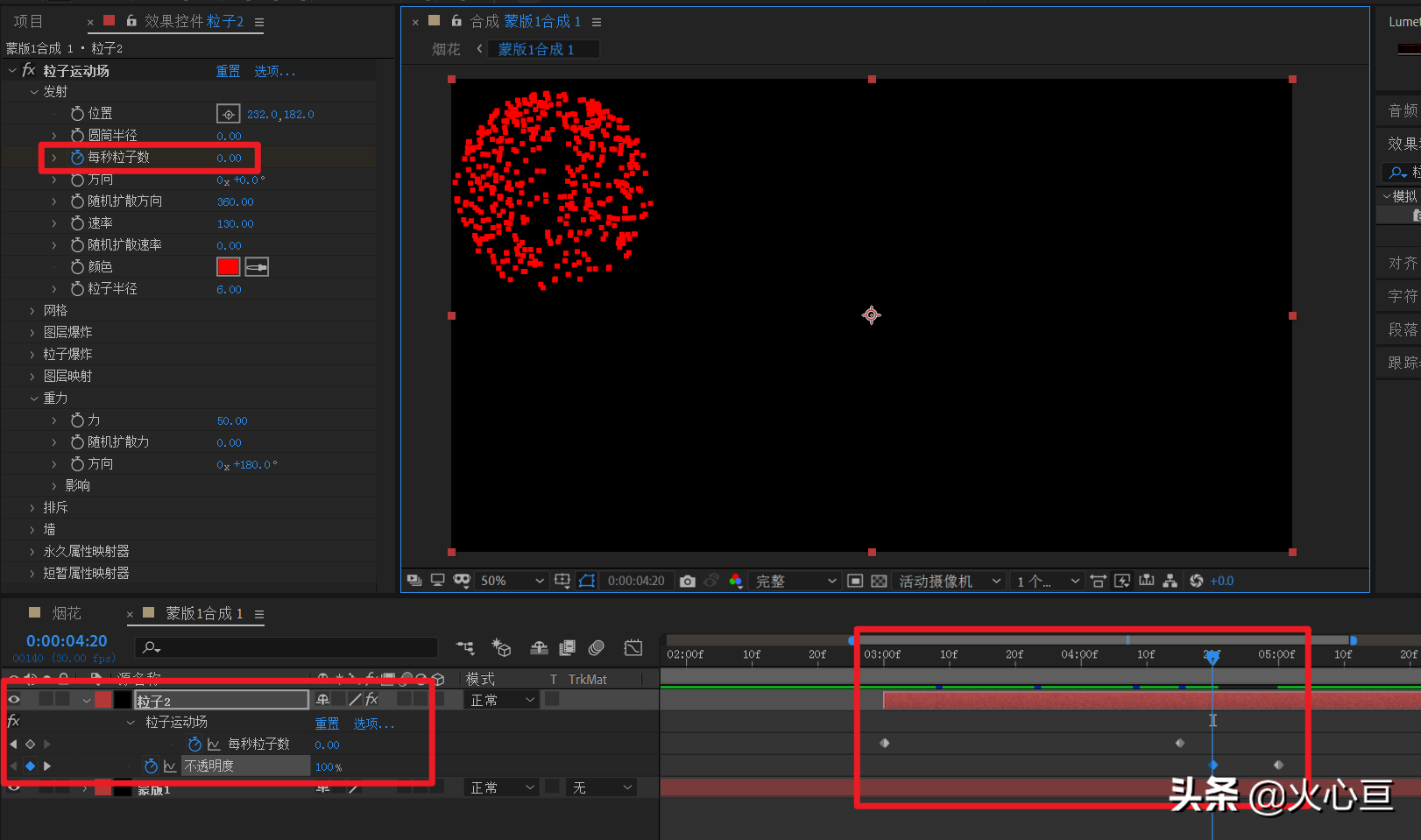Screen dimensions: 1421x840
Task: Click the work area end handle
Action: point(1354,640)
